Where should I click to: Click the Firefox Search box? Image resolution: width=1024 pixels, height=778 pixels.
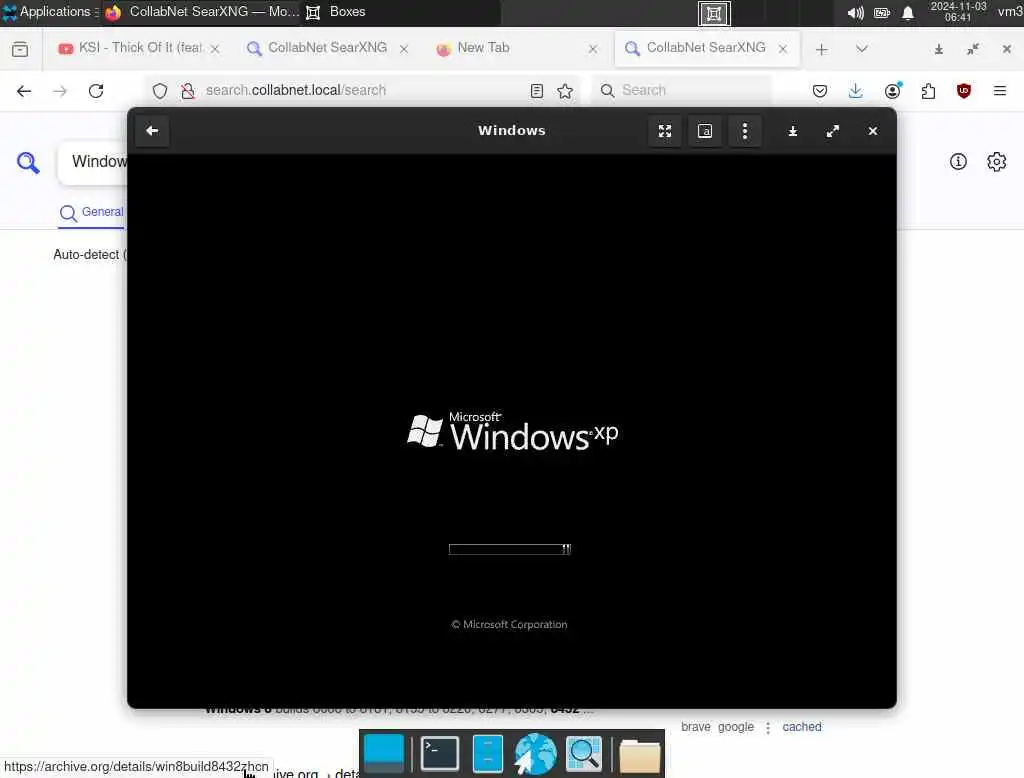click(682, 90)
